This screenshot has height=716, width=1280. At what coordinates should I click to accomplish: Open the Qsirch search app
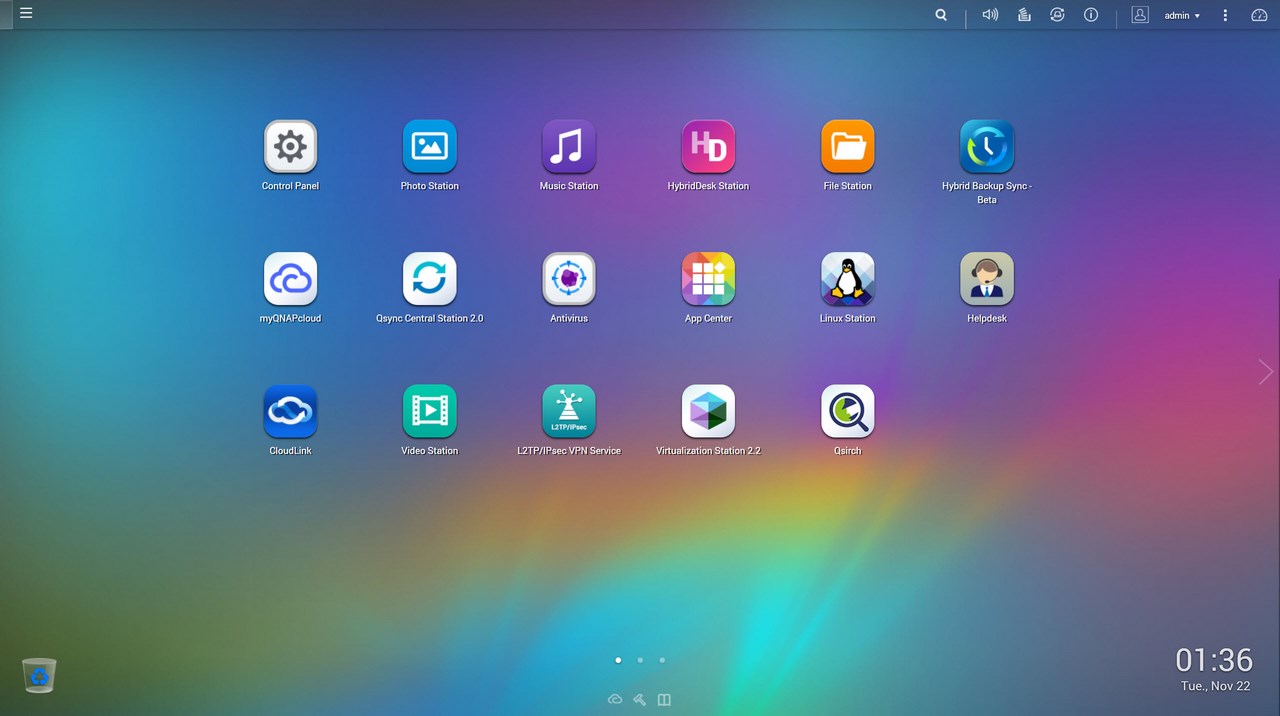click(848, 411)
